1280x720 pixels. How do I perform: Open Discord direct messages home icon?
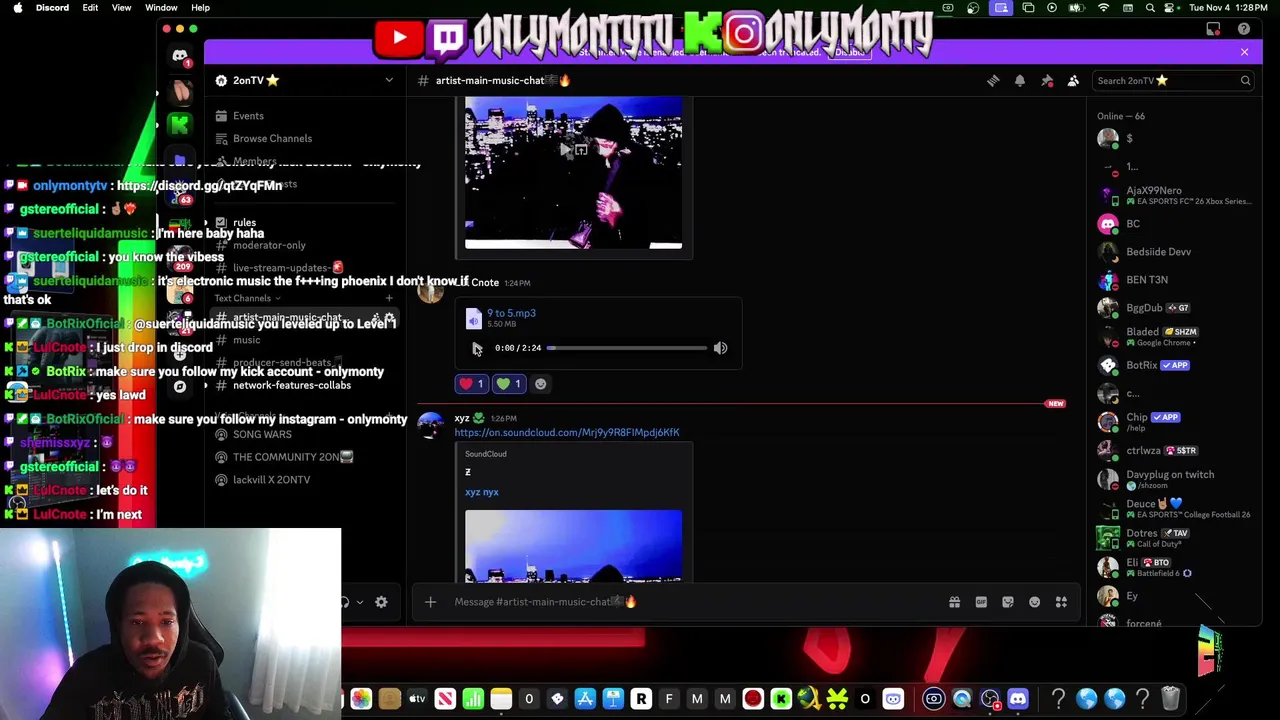180,57
